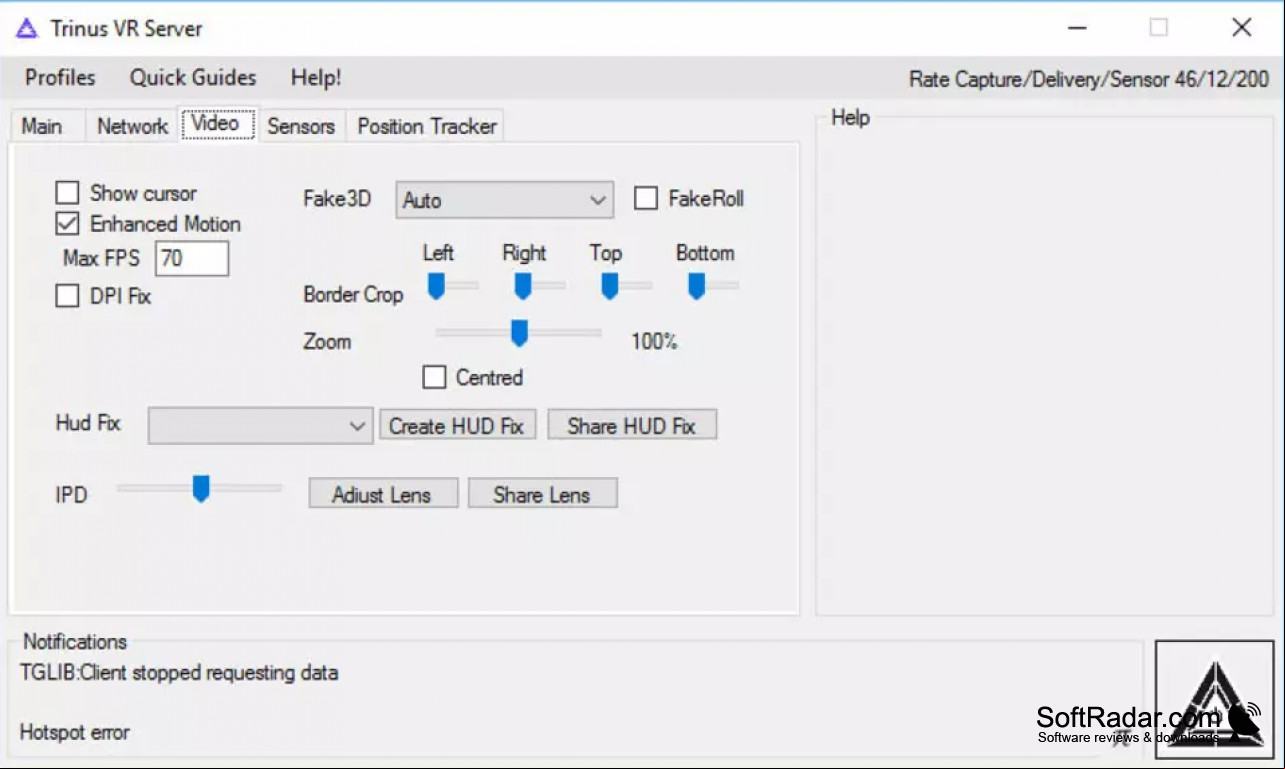
Task: Minimize the Trinus VR Server window
Action: (x=1076, y=28)
